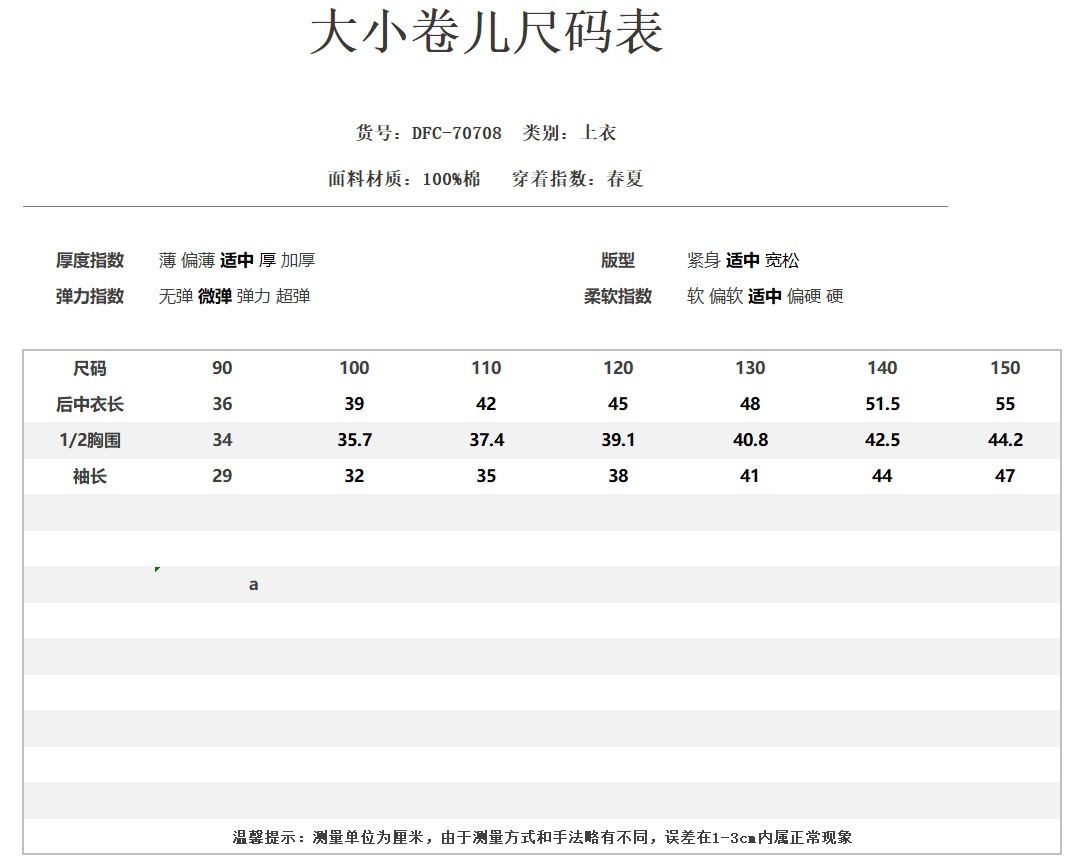Select bold 适中 in the 厚度指数 row
The image size is (1080, 867).
(237, 260)
